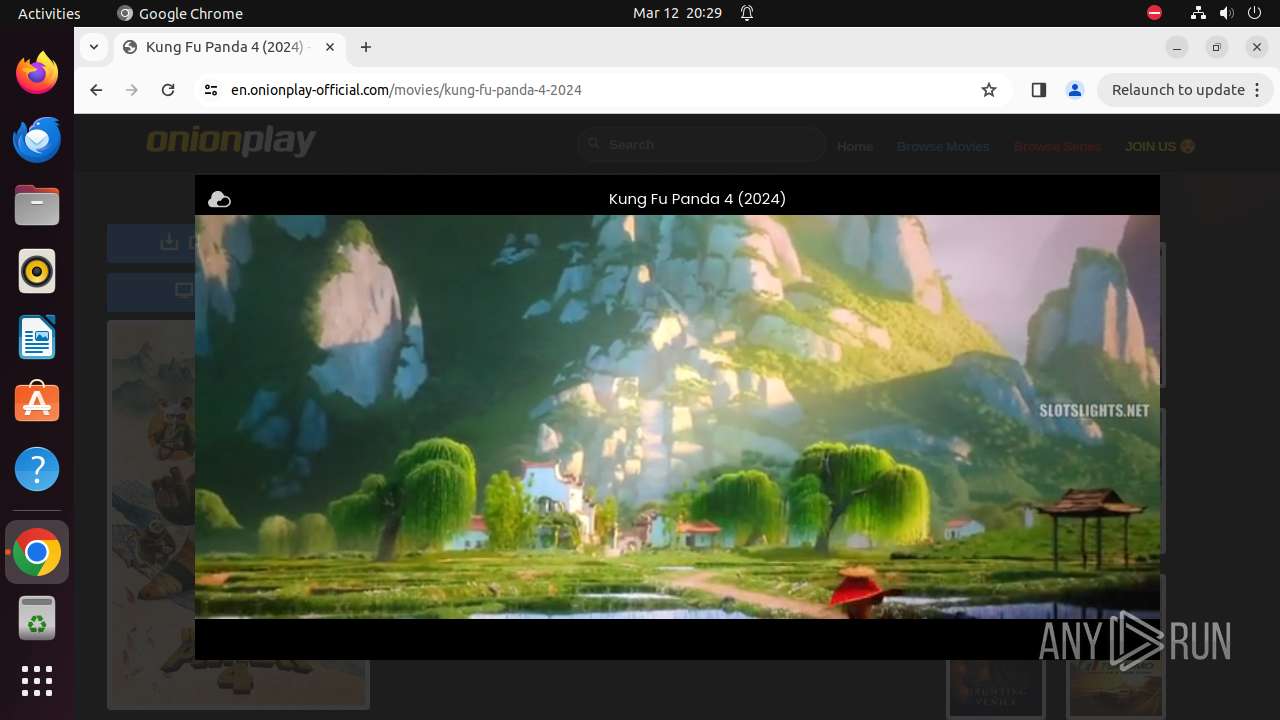This screenshot has width=1280, height=720.
Task: Click the Kung Fu Panda 4 video frame
Action: pos(677,416)
